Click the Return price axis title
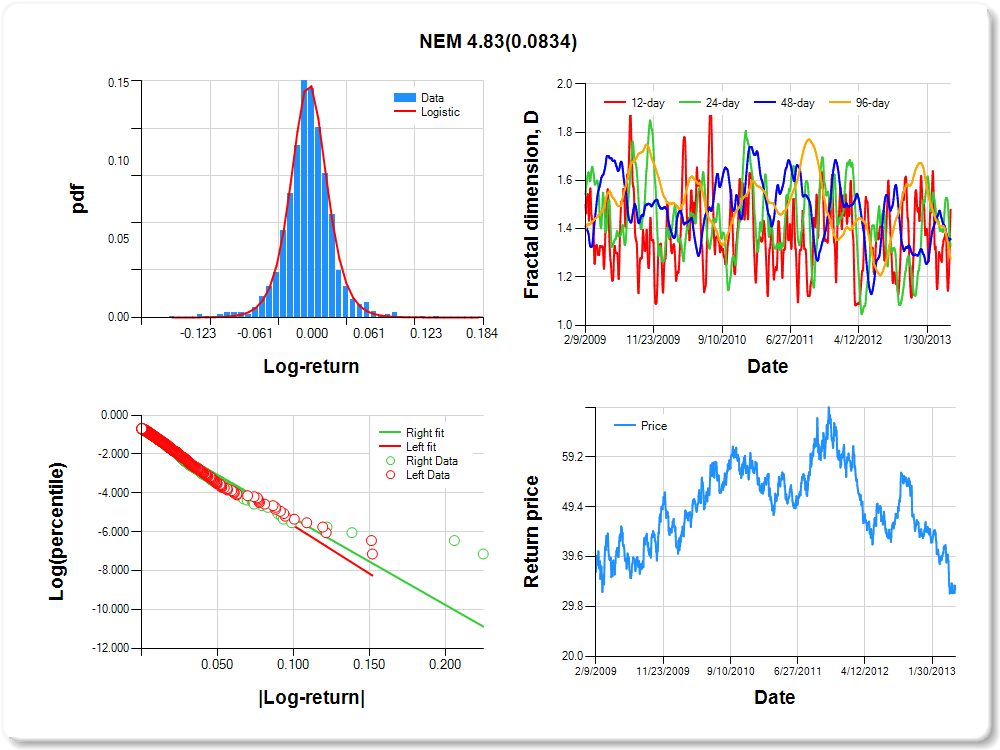This screenshot has height=750, width=1000. coord(532,531)
